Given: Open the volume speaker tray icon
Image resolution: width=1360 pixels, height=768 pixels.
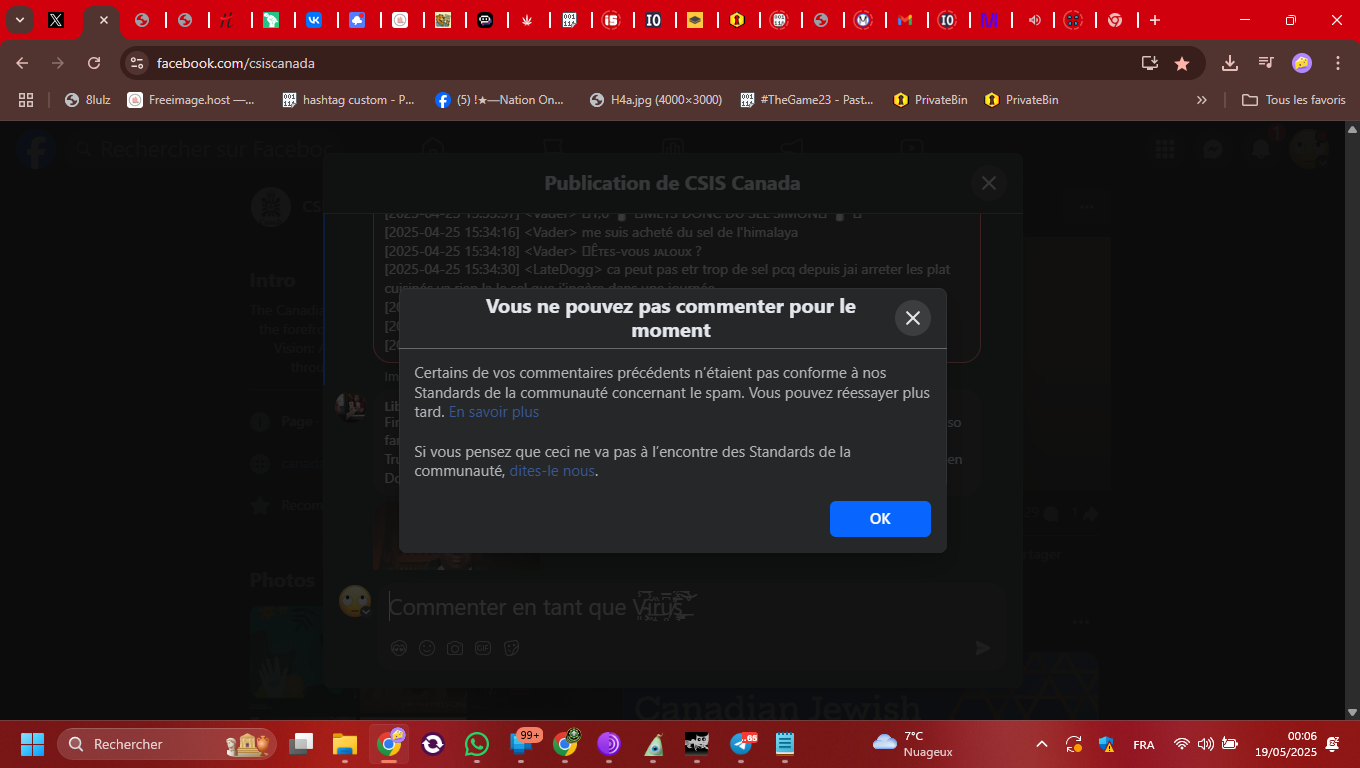Looking at the screenshot, I should click(x=1206, y=744).
